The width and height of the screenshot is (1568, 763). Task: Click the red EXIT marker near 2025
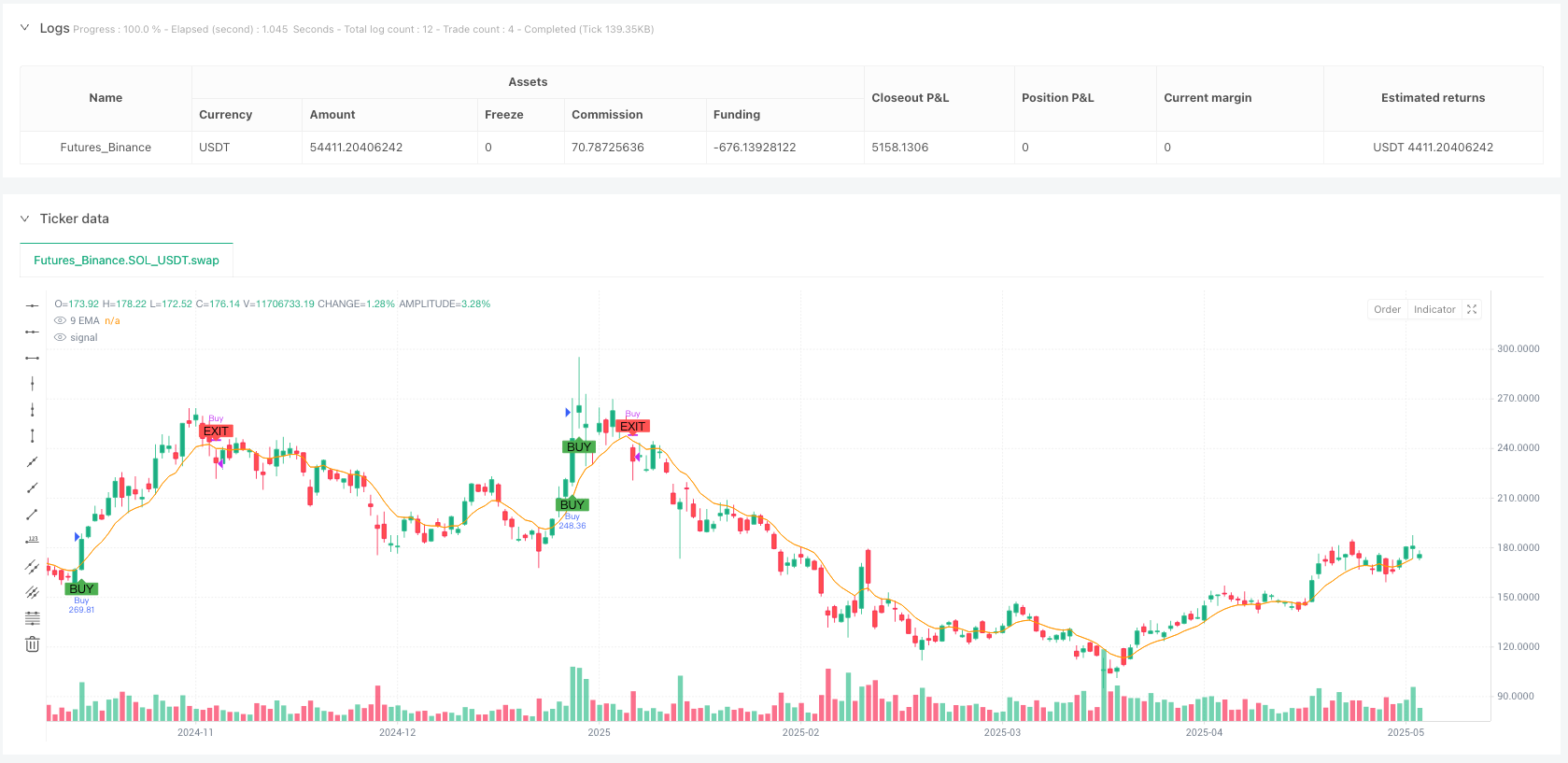pyautogui.click(x=633, y=427)
